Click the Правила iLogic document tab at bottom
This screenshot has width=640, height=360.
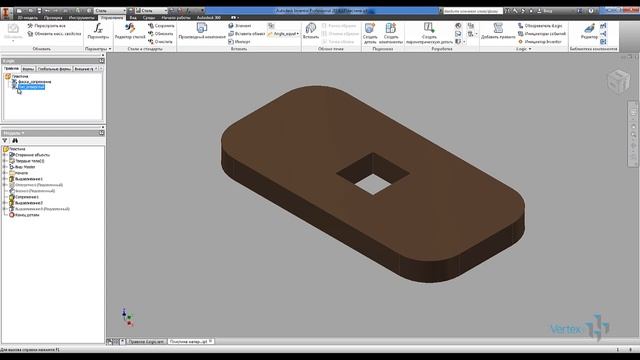point(146,342)
